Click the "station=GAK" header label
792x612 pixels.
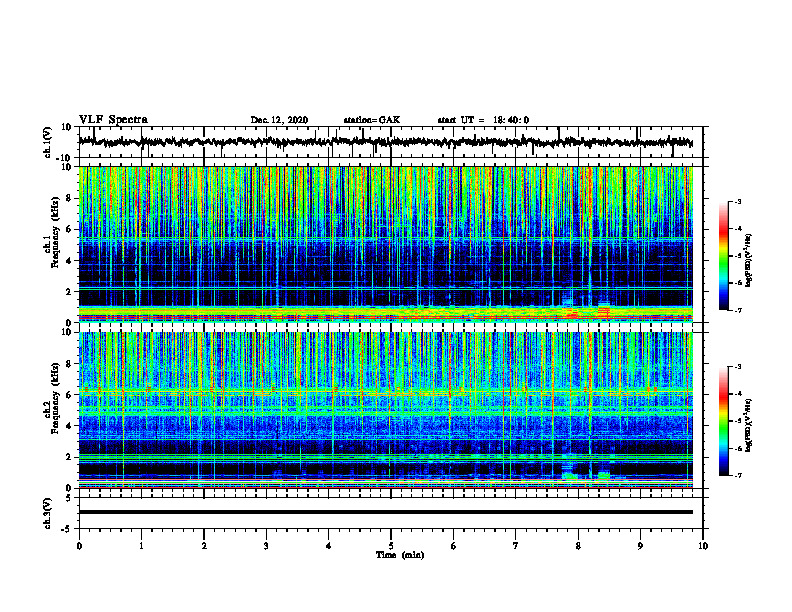(x=372, y=120)
